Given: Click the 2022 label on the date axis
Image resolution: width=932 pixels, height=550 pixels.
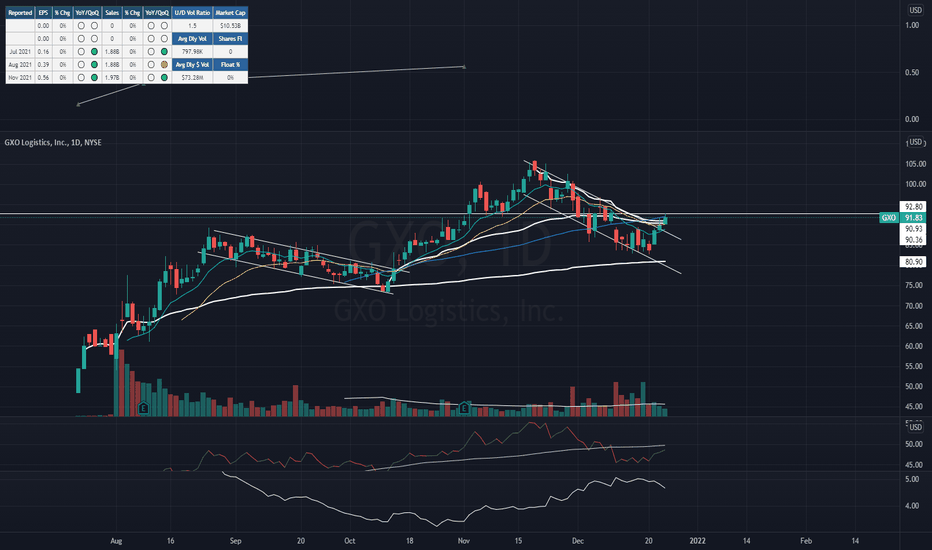Looking at the screenshot, I should click(x=697, y=540).
